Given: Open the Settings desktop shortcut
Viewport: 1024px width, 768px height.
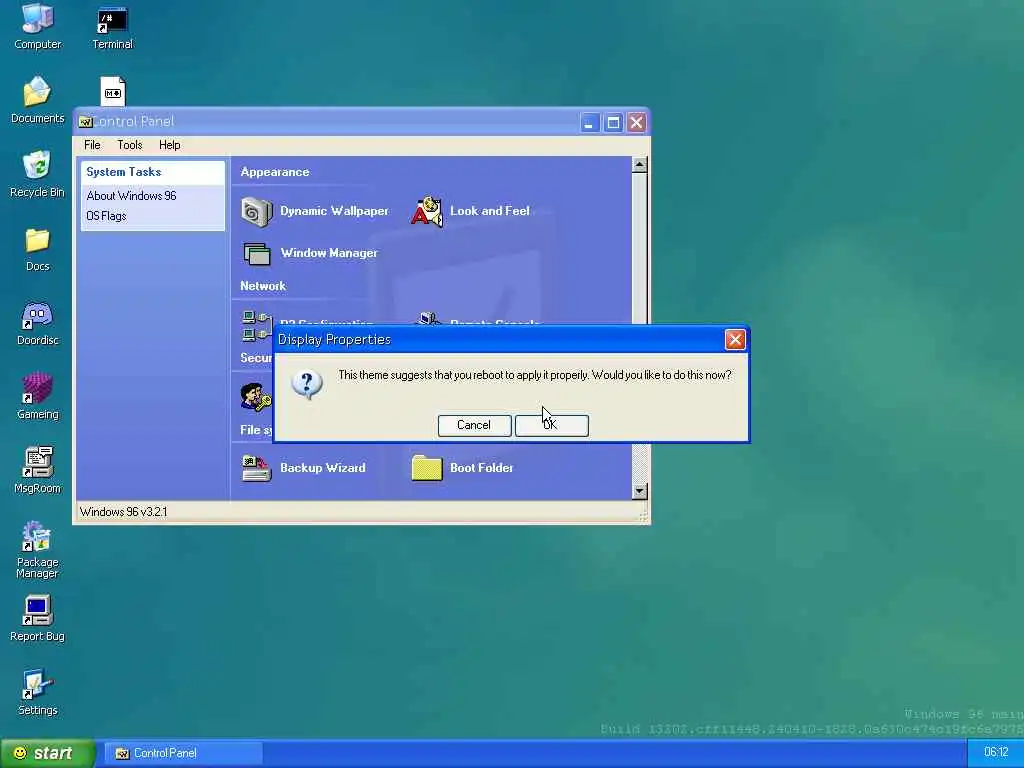Looking at the screenshot, I should tap(37, 692).
